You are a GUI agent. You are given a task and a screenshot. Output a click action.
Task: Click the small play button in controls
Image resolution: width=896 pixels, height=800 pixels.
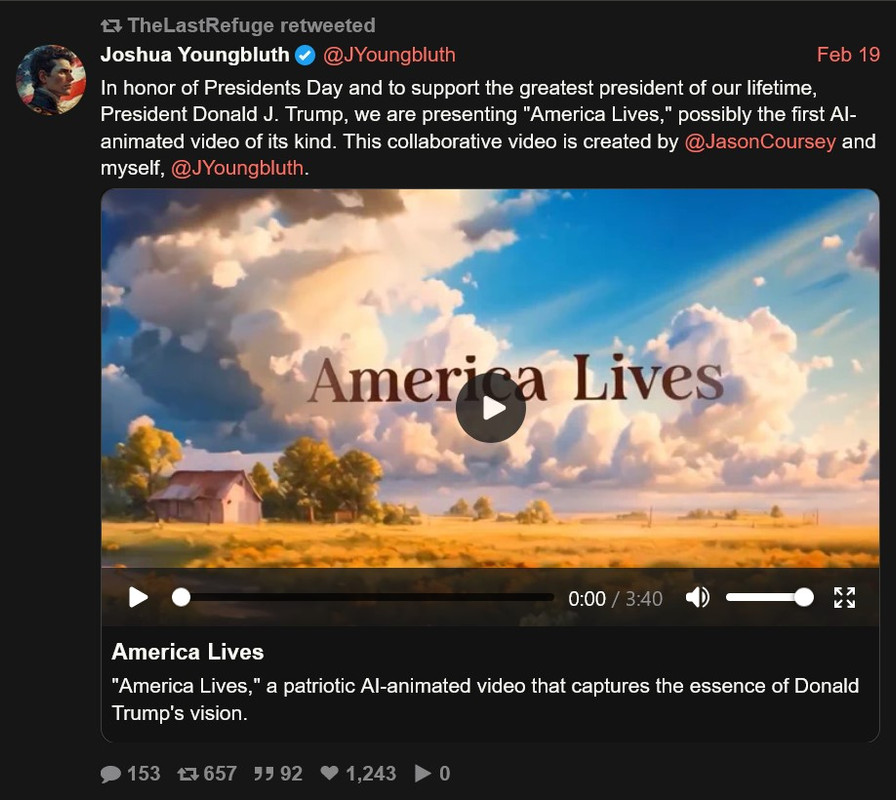[138, 598]
